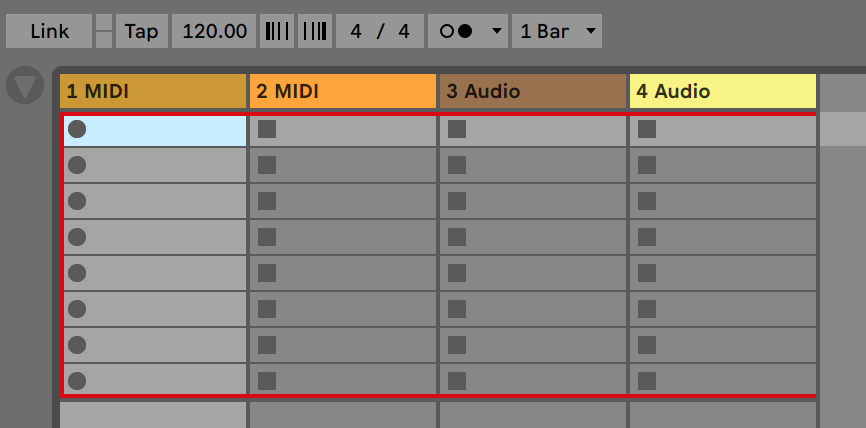Click the stop button in 2 MIDI's first slot
This screenshot has width=866, height=428.
tap(267, 129)
